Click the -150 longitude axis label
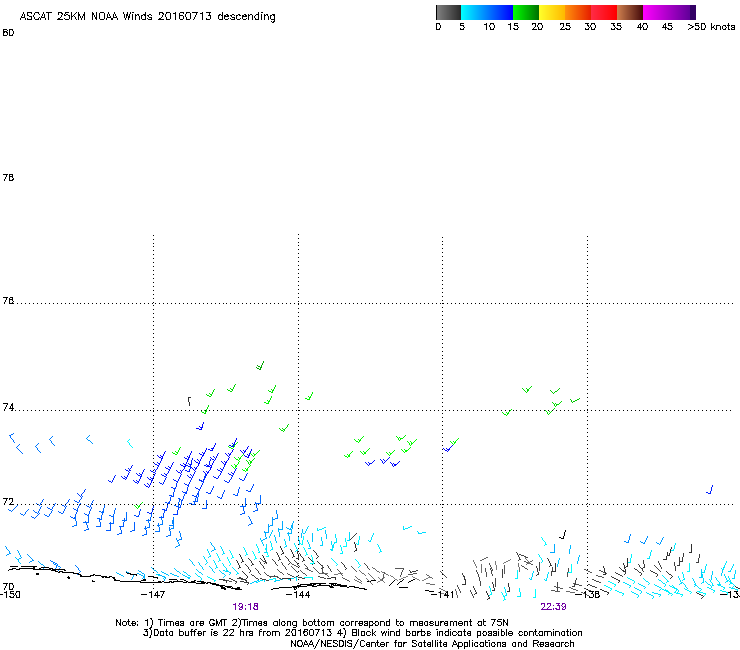The height and width of the screenshot is (650, 740). (x=10, y=594)
